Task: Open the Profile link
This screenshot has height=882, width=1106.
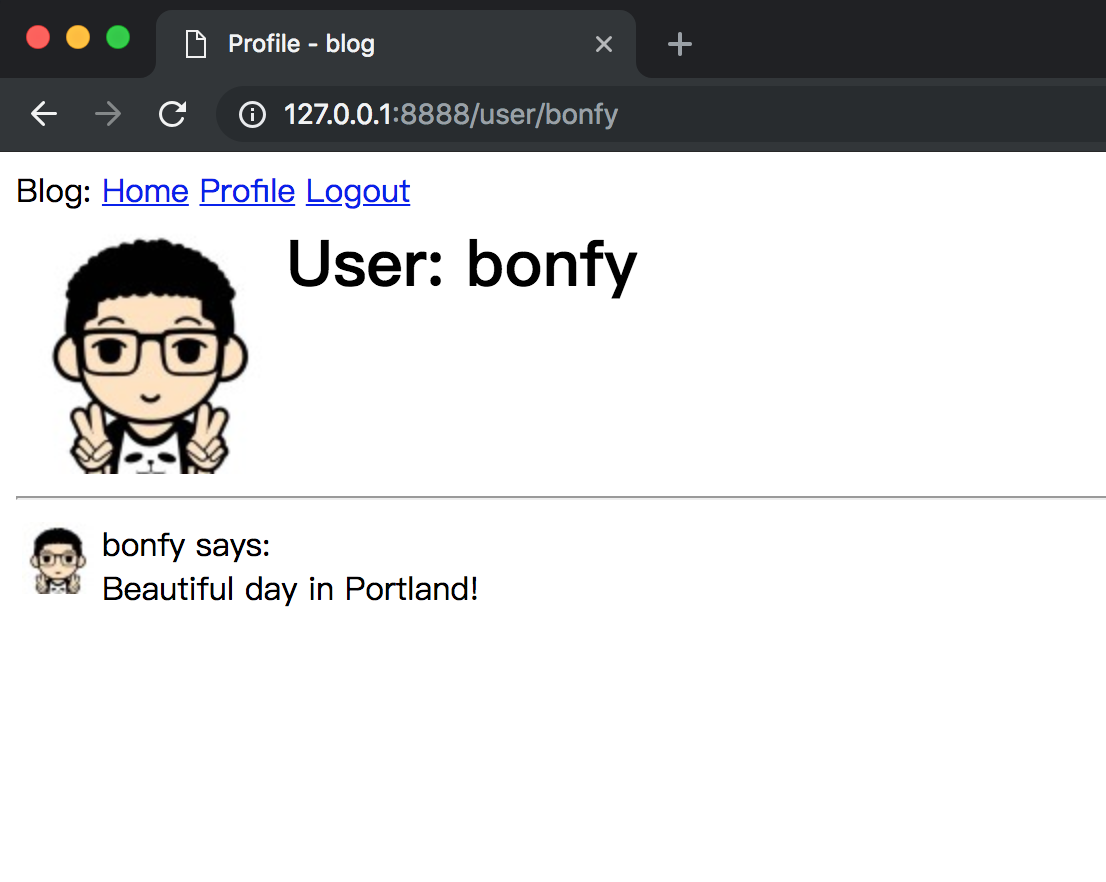Action: tap(247, 191)
